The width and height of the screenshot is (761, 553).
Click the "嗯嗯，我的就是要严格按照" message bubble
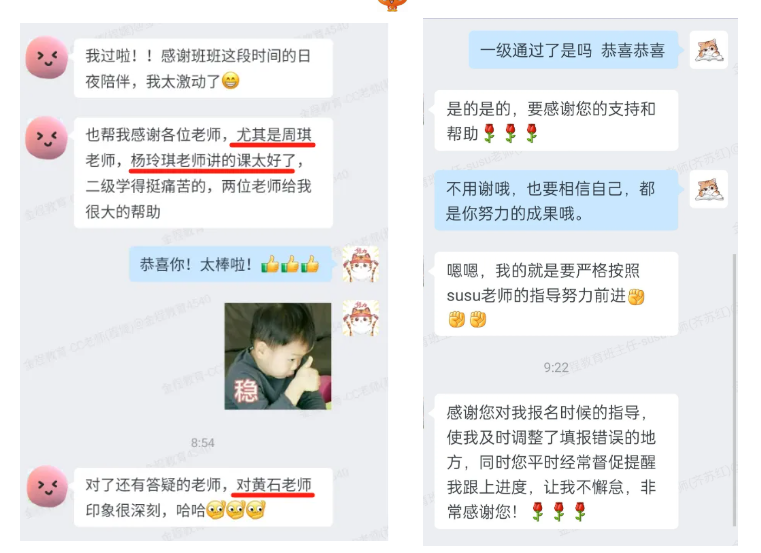point(556,294)
